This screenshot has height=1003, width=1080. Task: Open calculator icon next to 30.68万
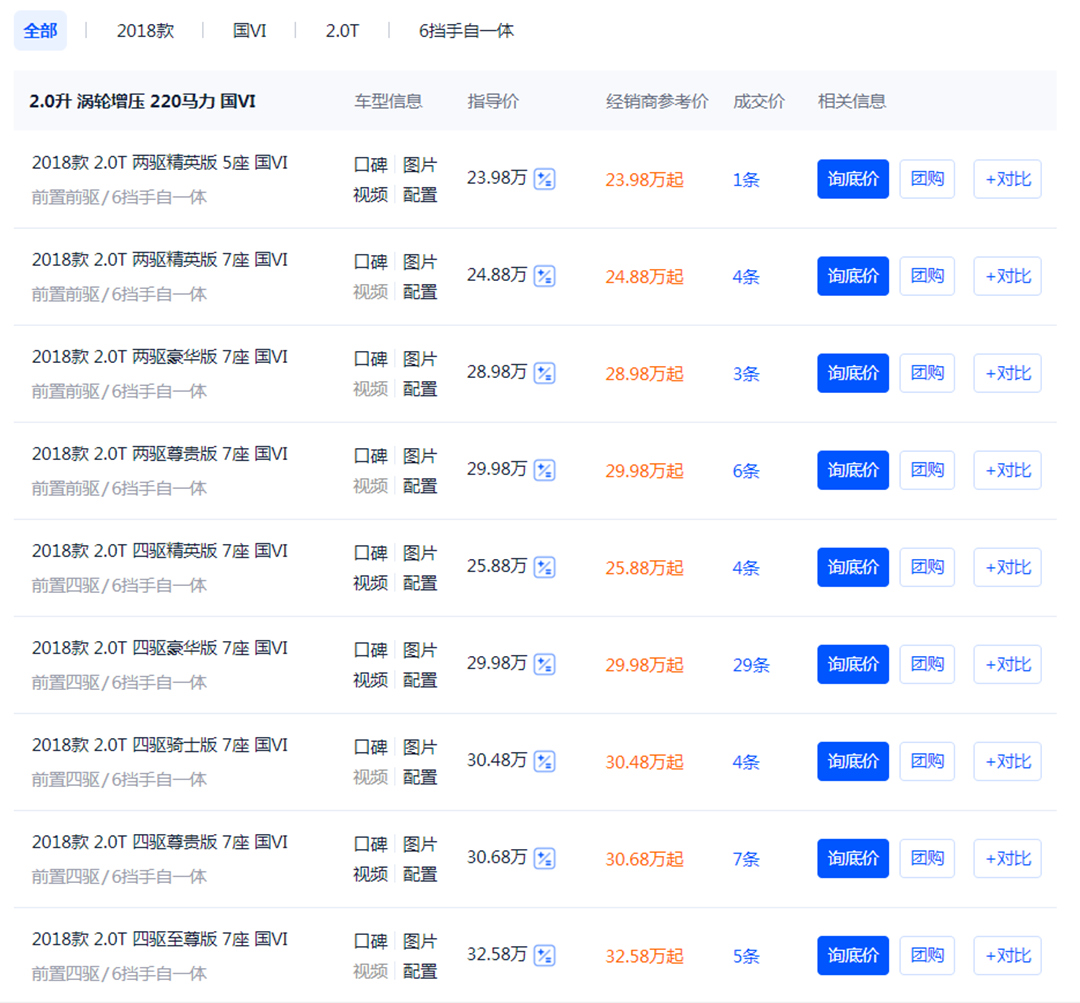coord(544,858)
